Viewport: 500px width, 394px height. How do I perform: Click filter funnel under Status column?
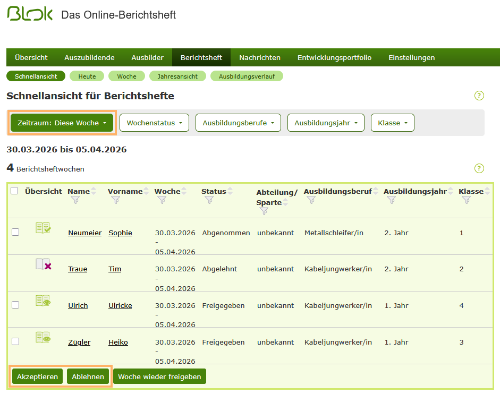pyautogui.click(x=209, y=200)
